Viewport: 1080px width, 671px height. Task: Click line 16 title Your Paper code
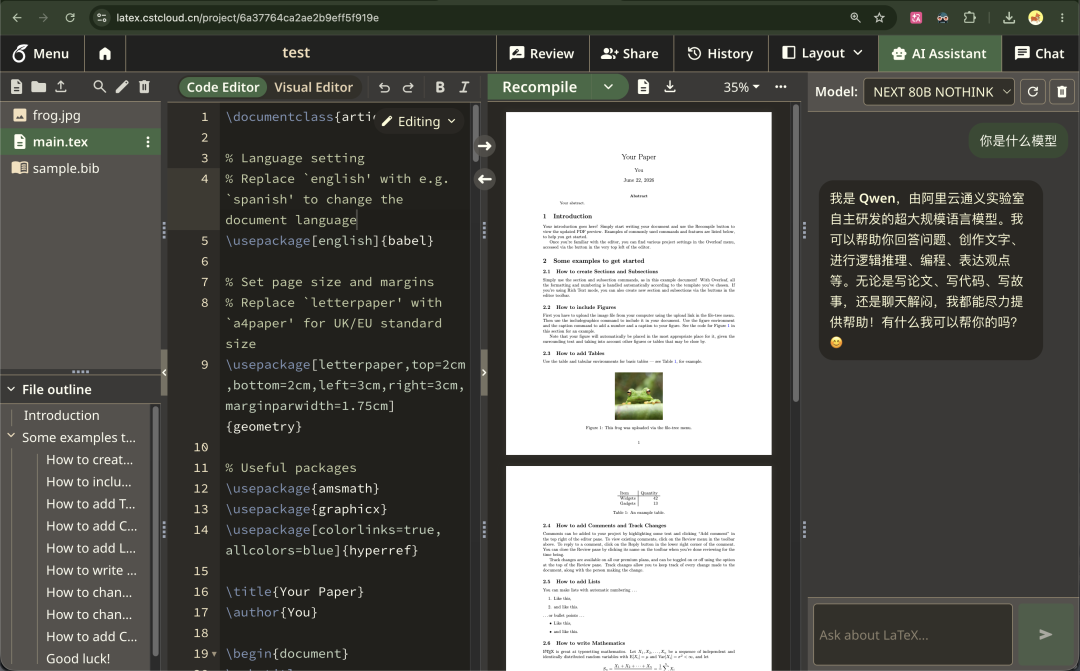point(295,592)
